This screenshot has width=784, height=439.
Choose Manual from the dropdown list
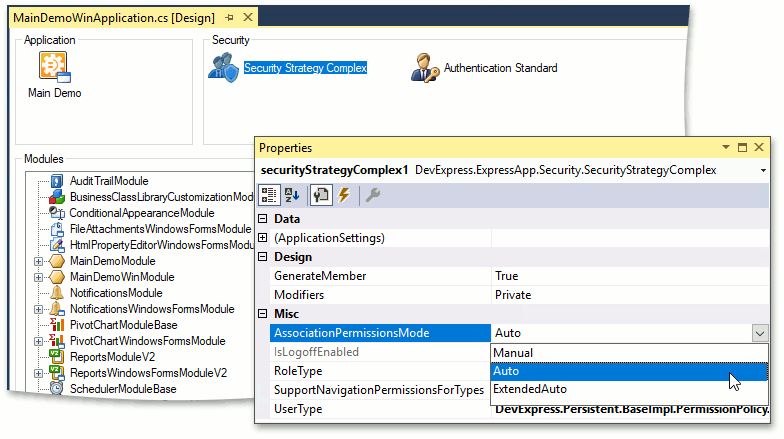point(630,353)
